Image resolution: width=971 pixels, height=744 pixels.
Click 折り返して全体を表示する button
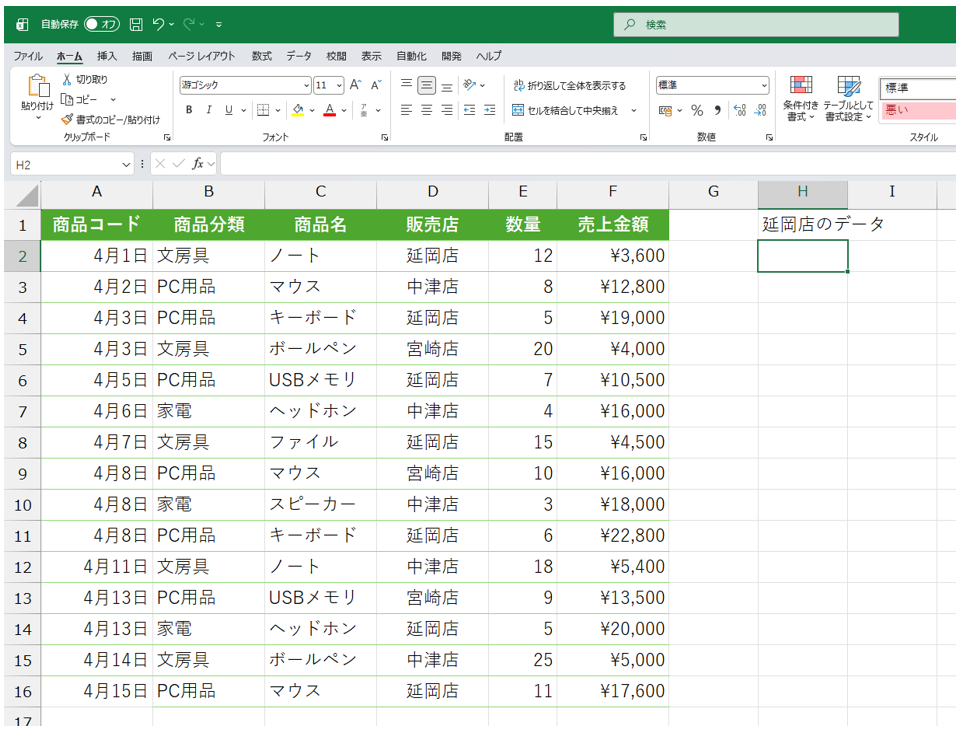[x=570, y=85]
